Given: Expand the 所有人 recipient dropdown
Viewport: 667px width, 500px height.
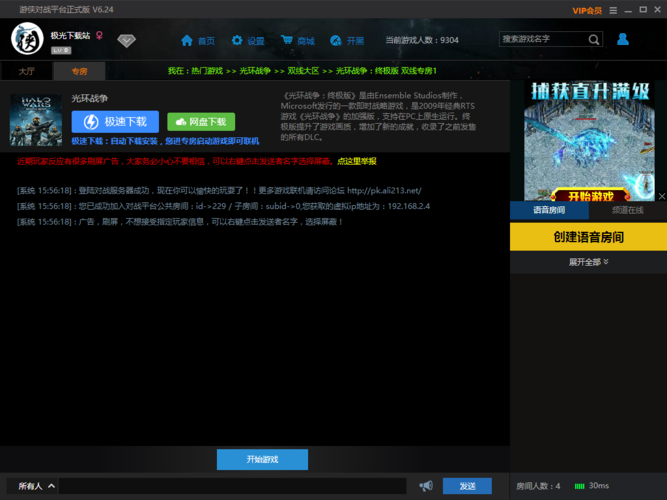Looking at the screenshot, I should click(37, 486).
